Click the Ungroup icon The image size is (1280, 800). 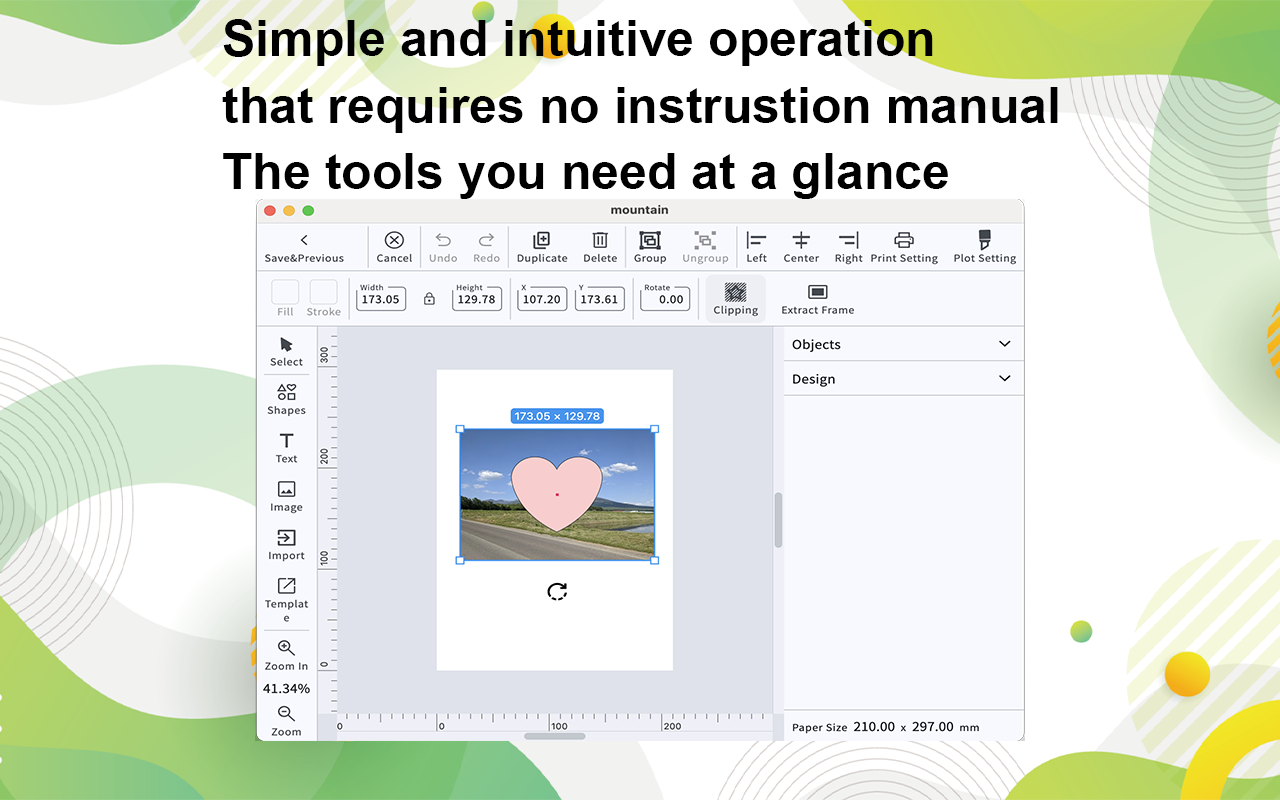[x=705, y=240]
